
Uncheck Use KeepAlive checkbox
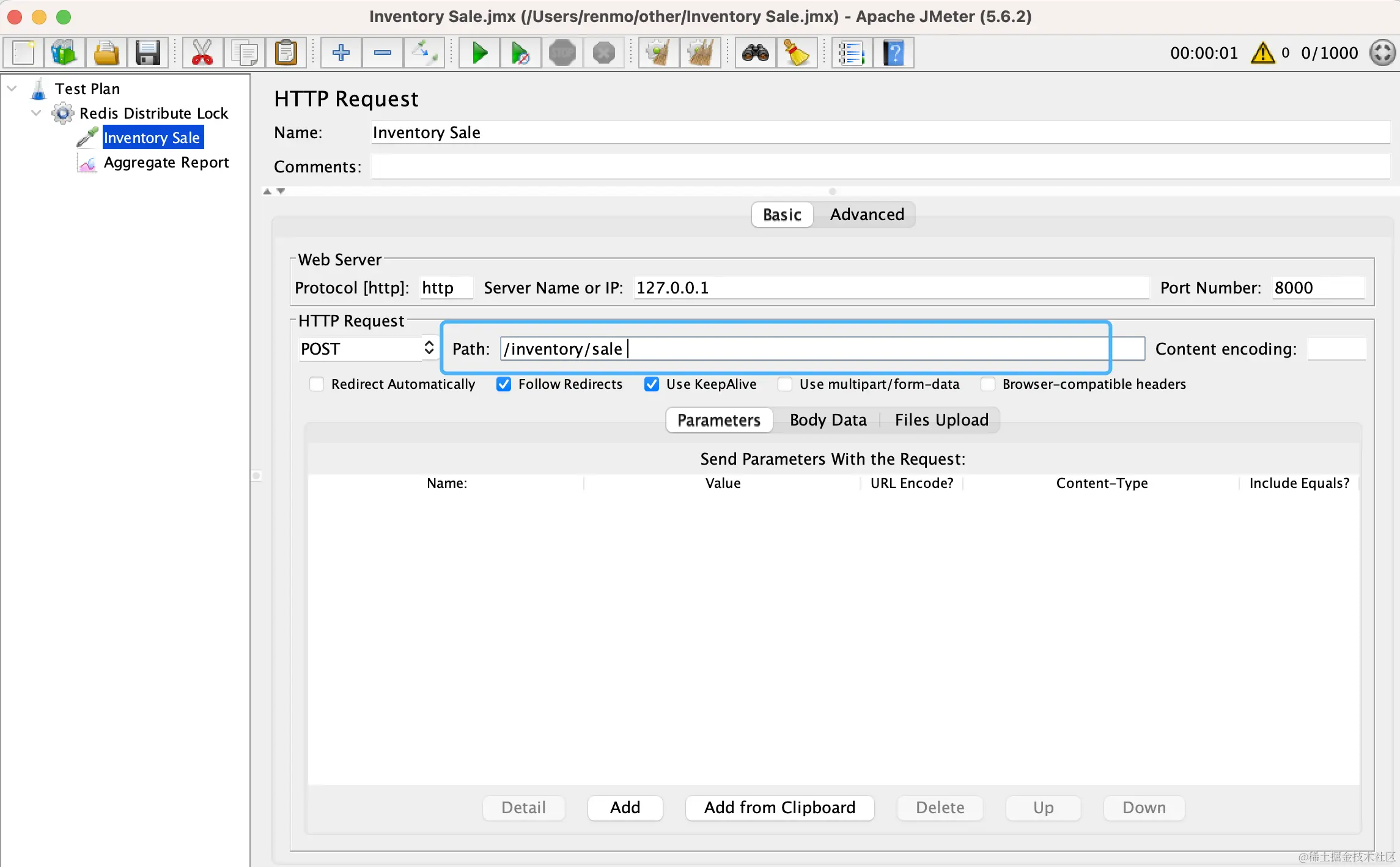652,385
